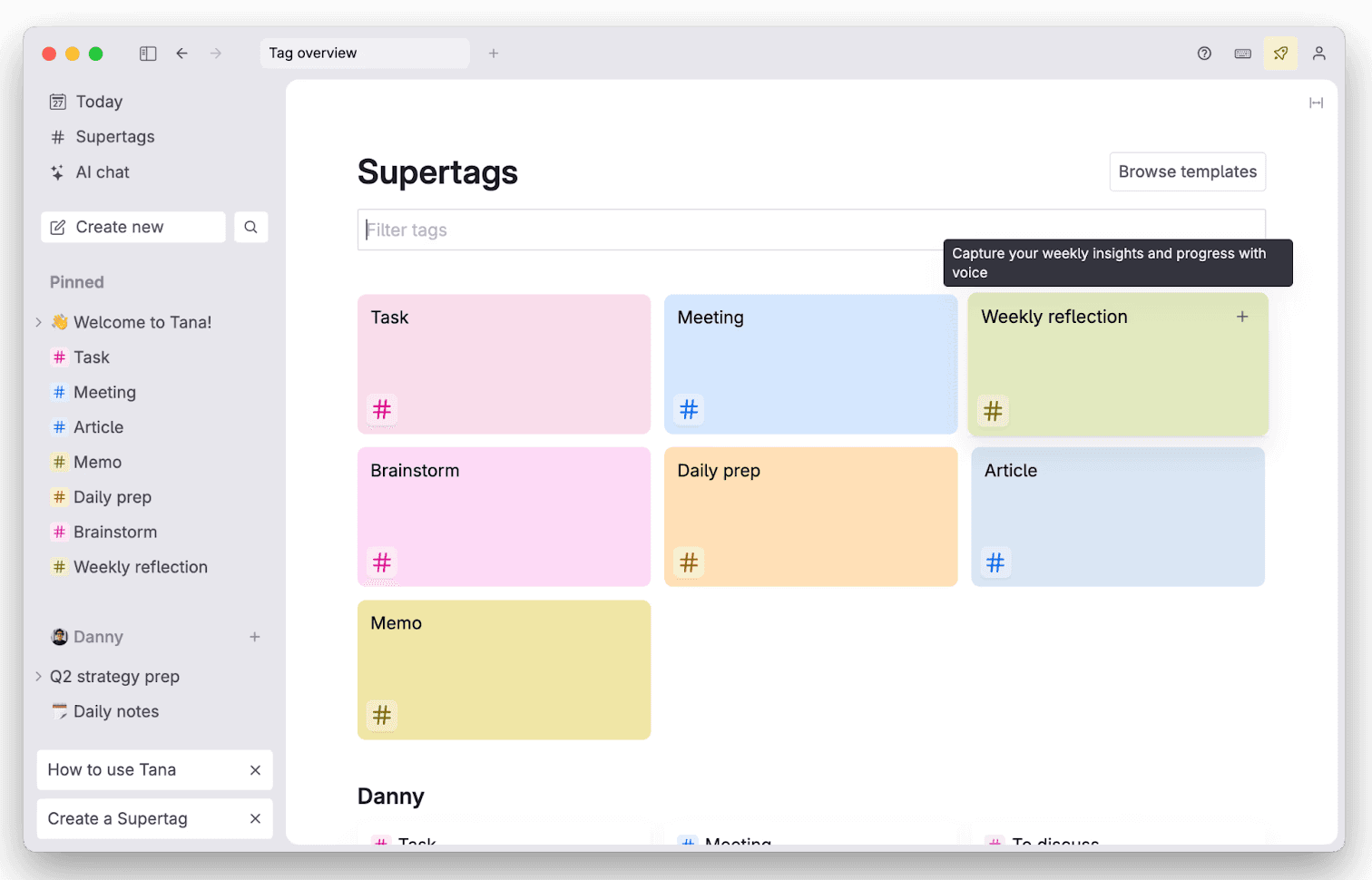
Task: Type in the Filter tags field
Action: point(635,230)
